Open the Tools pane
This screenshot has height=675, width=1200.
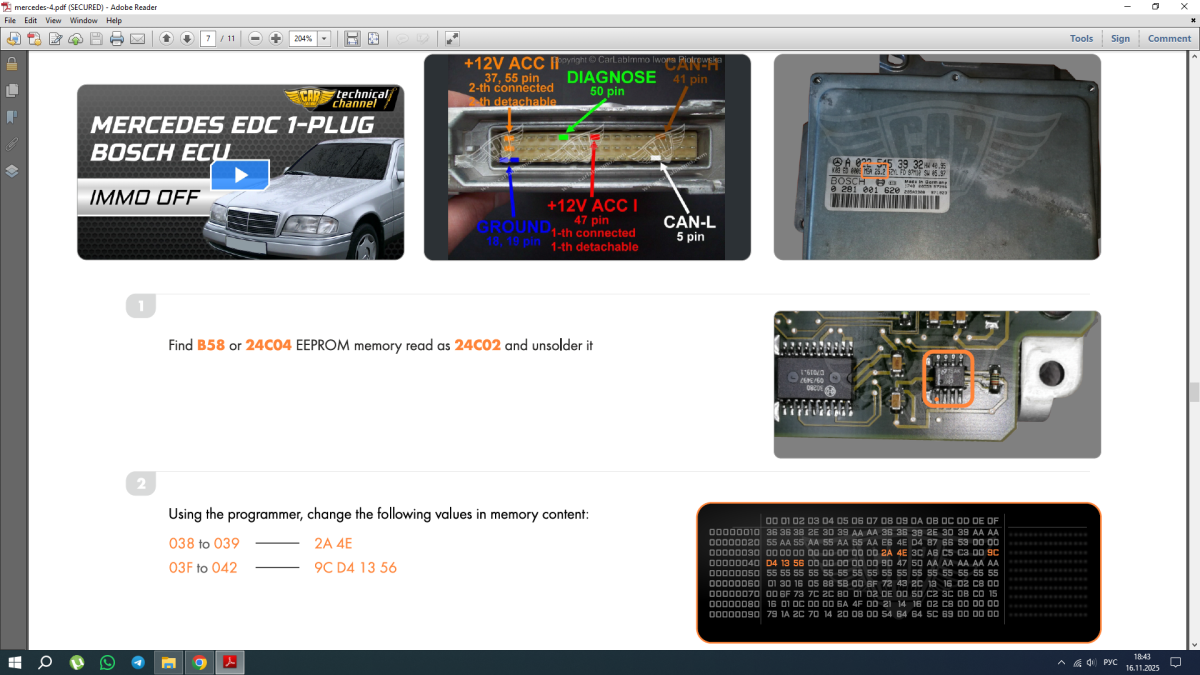(x=1081, y=39)
